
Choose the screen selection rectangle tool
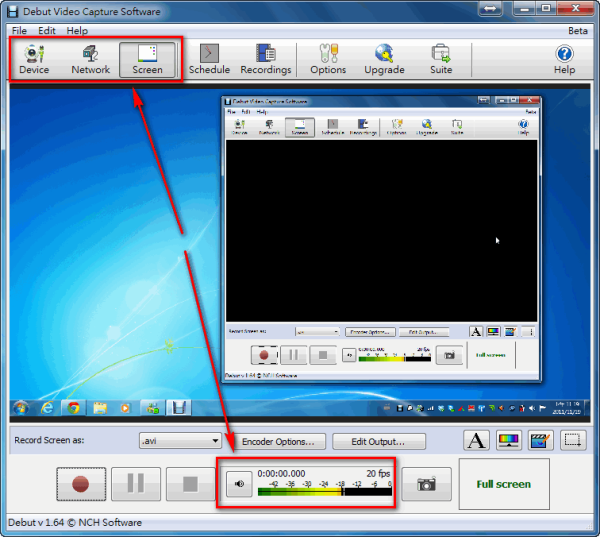[573, 440]
